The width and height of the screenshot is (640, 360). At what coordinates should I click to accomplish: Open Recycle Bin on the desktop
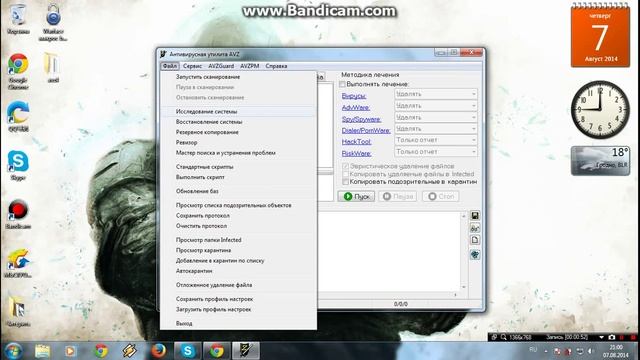[x=18, y=19]
